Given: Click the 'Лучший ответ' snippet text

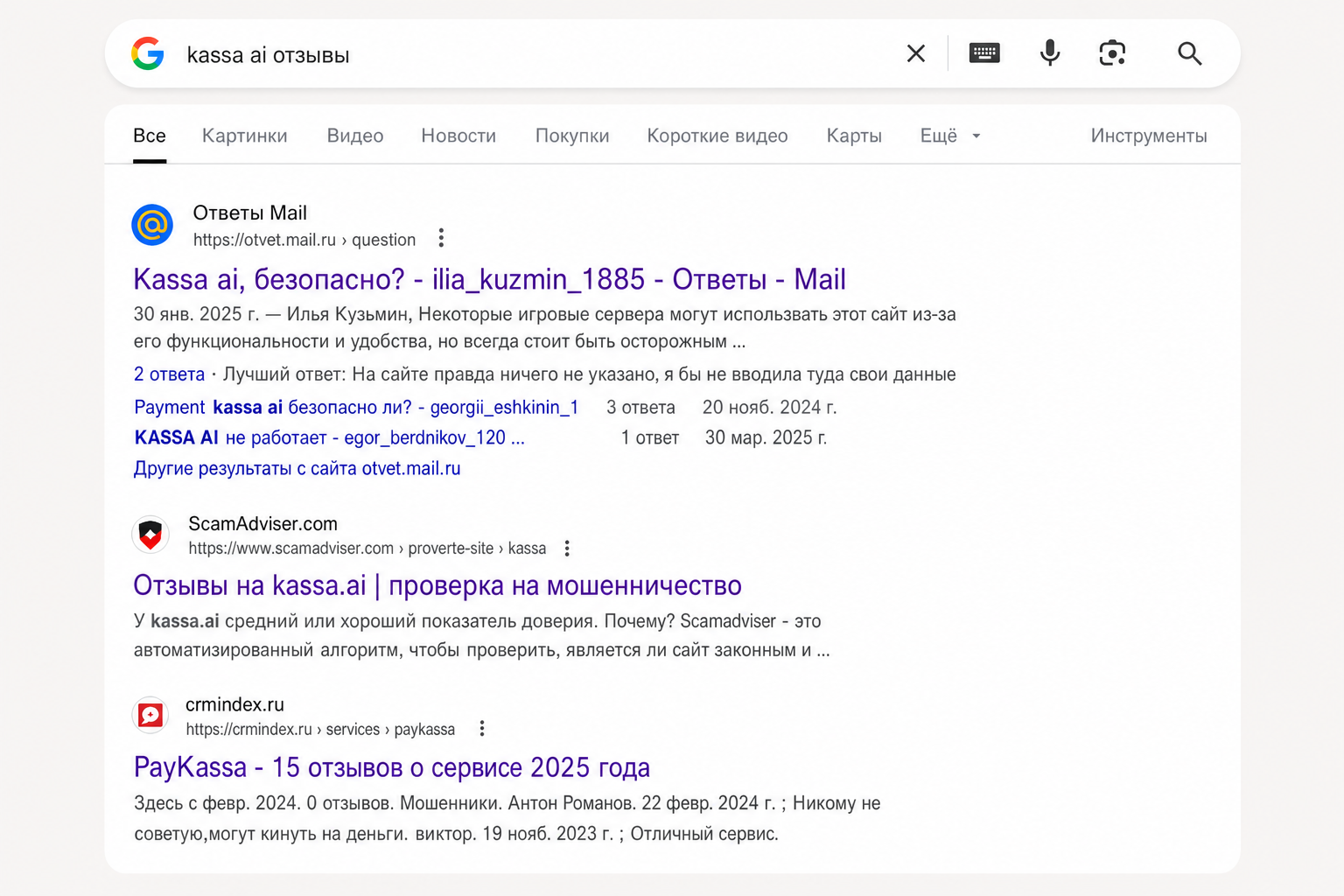Looking at the screenshot, I should [x=589, y=374].
